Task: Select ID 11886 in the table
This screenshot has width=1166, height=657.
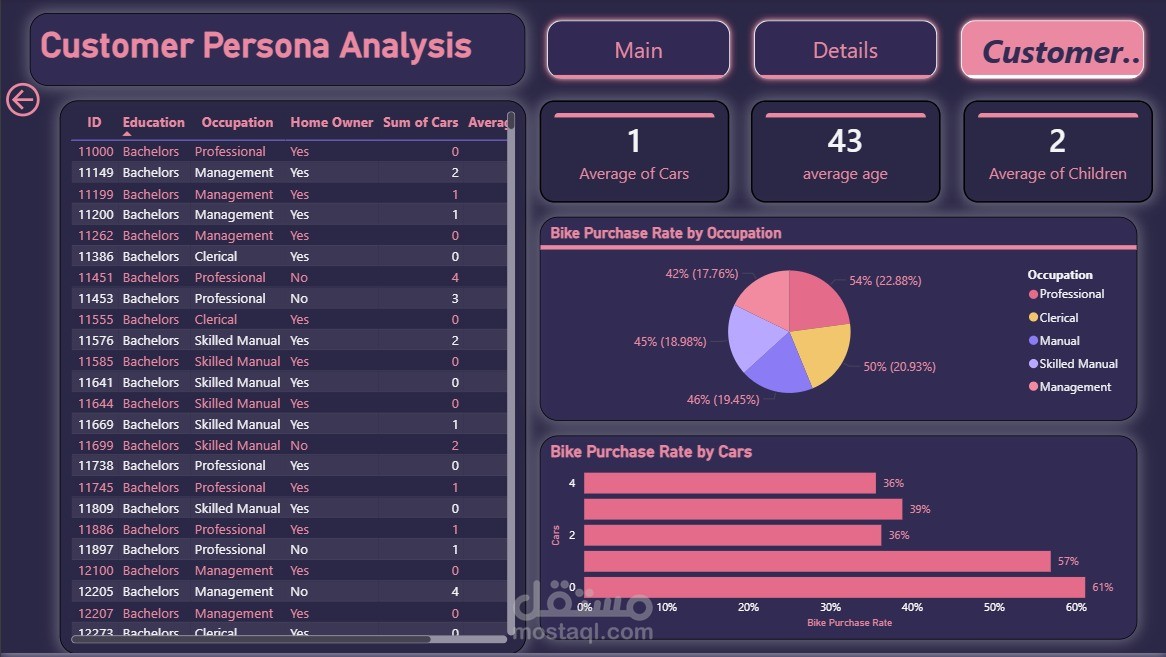Action: [x=96, y=529]
